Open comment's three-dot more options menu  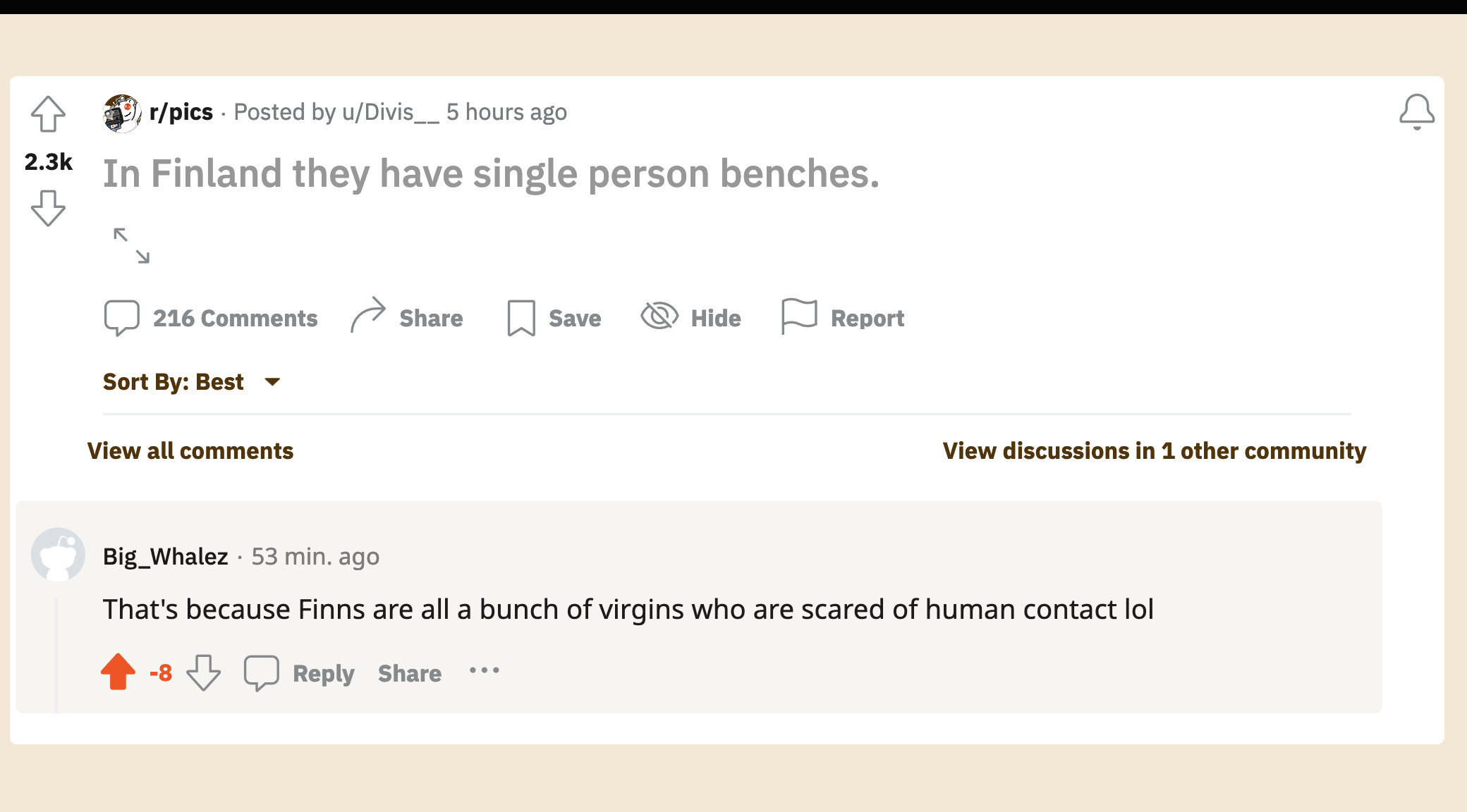(485, 671)
